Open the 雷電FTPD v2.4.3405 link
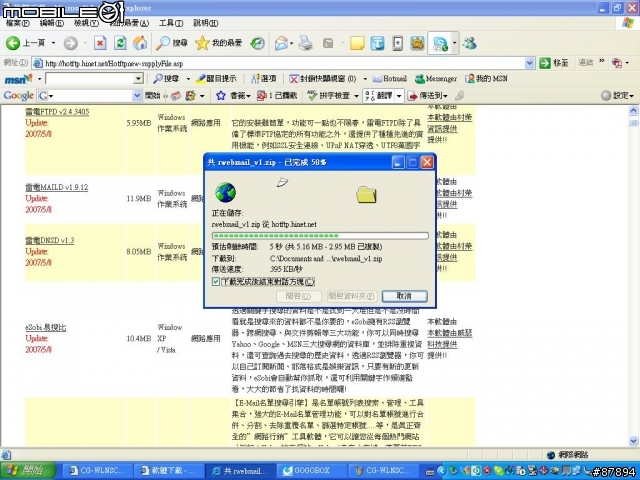This screenshot has width=640, height=480. point(57,111)
